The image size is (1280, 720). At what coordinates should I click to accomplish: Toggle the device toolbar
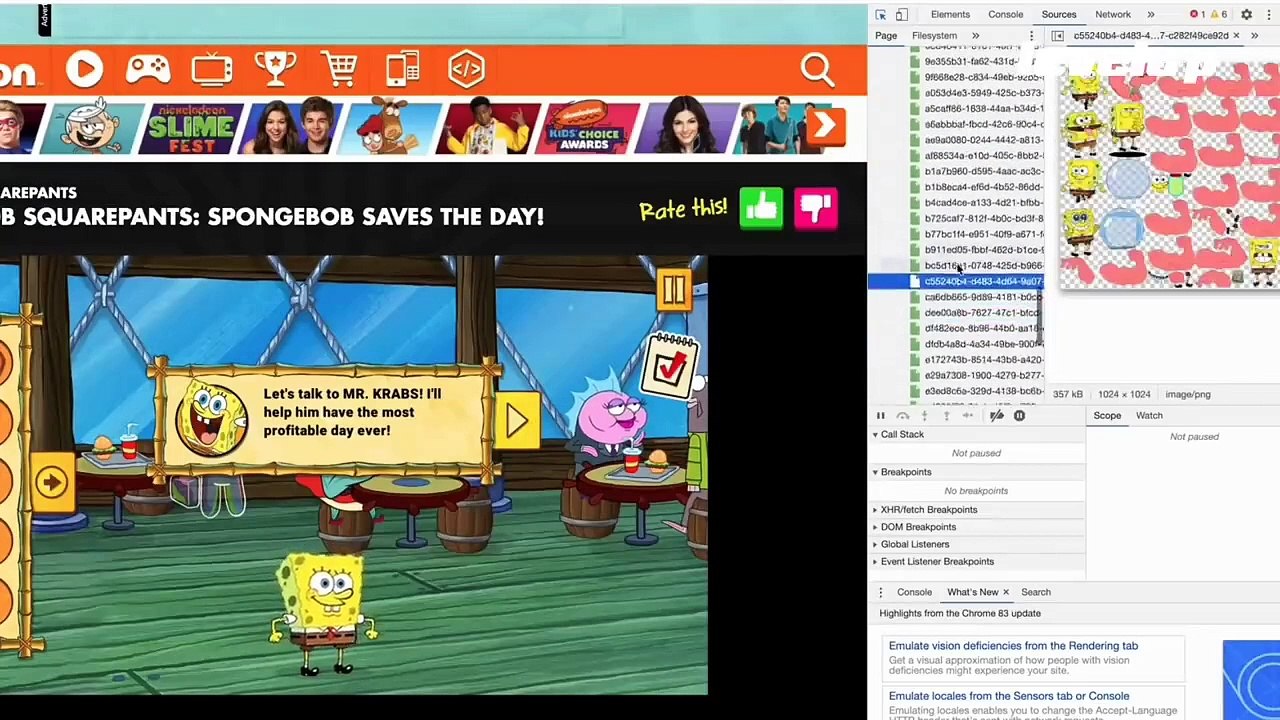coord(902,15)
